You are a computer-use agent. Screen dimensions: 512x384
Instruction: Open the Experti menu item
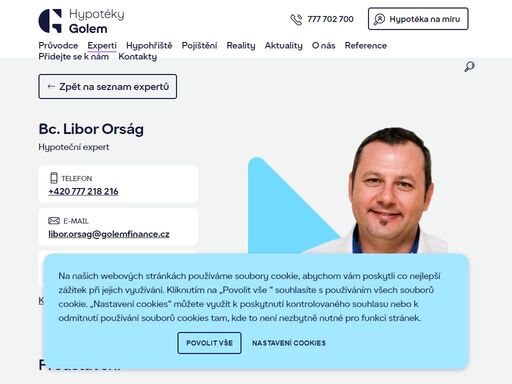102,45
